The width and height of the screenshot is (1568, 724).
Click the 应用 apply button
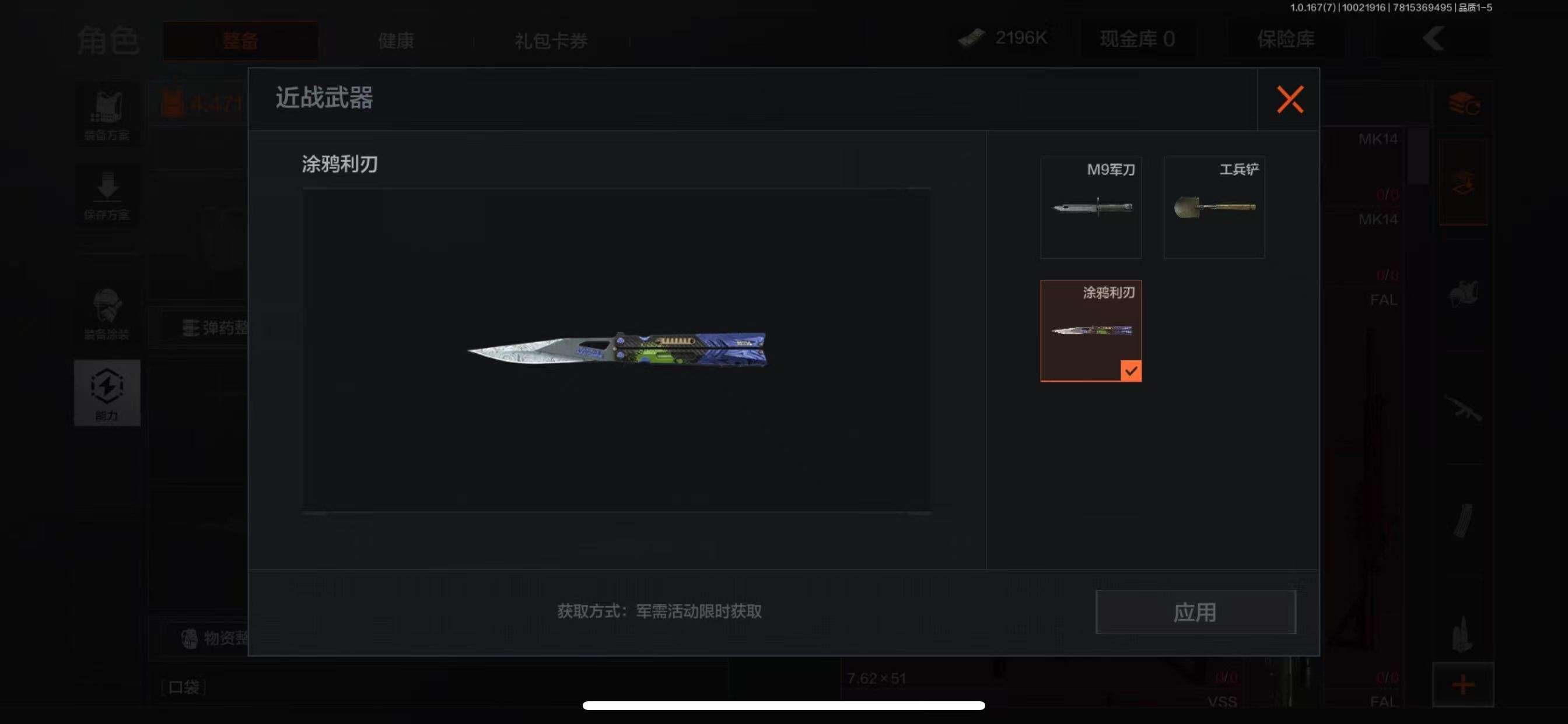tap(1195, 611)
